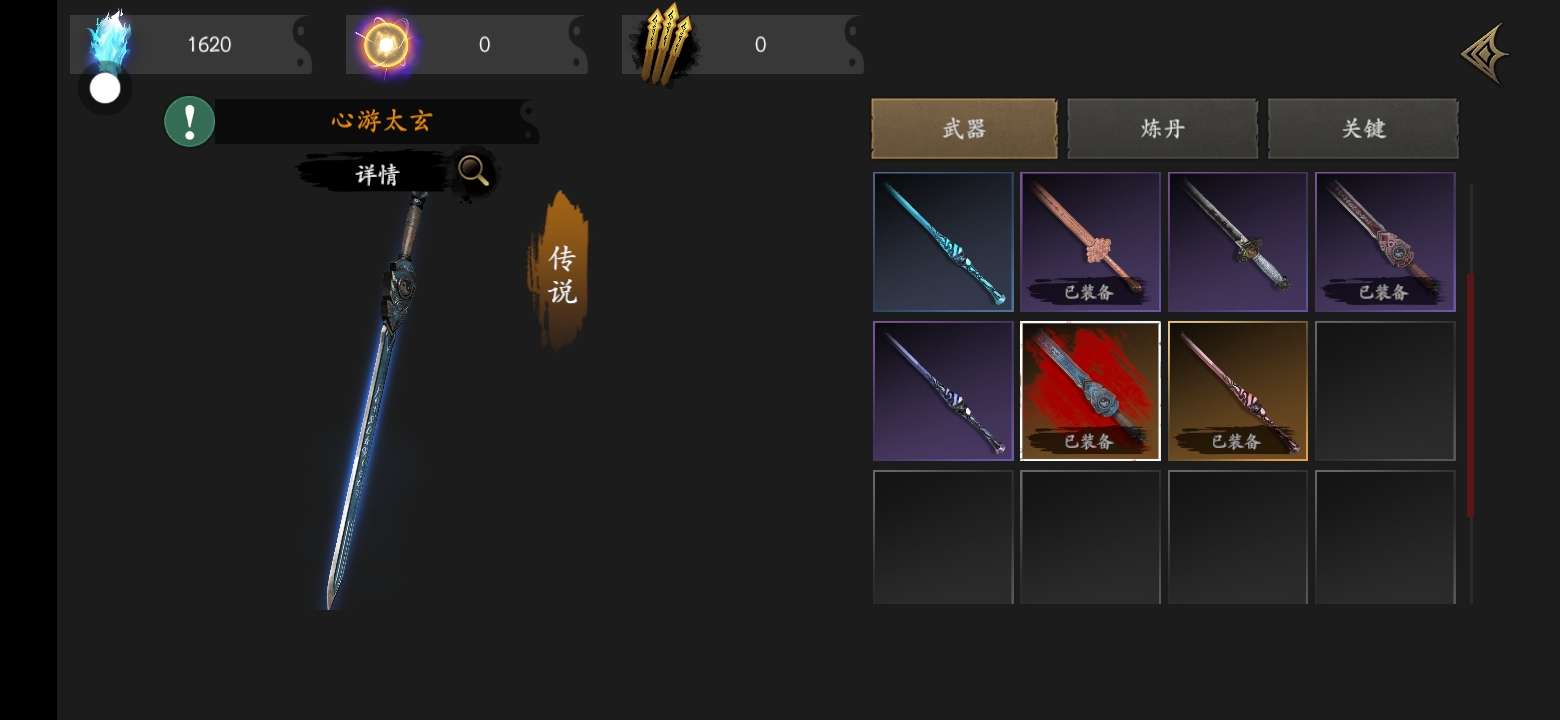This screenshot has height=720, width=1560.
Task: Click the magnifying glass next to 详情
Action: click(473, 172)
